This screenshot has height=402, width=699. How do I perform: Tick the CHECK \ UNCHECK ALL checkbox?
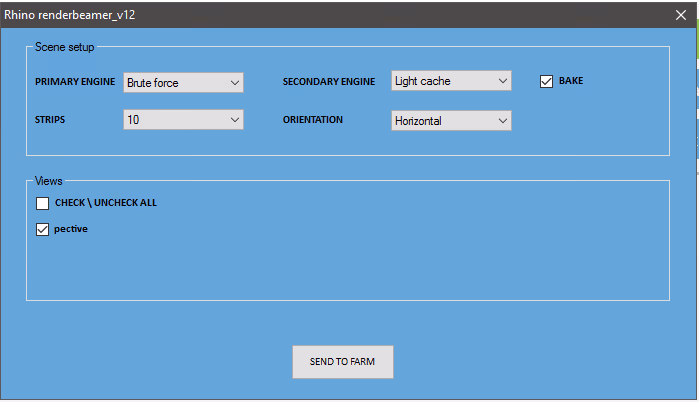[x=42, y=203]
